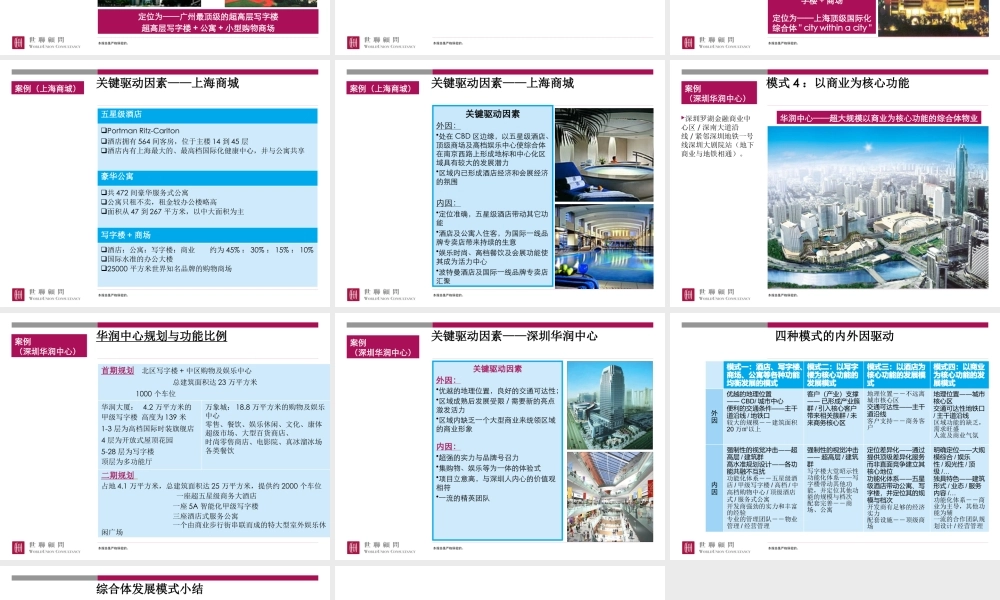Select the blank slide next to 综合体发展模式小结

(x=499, y=583)
